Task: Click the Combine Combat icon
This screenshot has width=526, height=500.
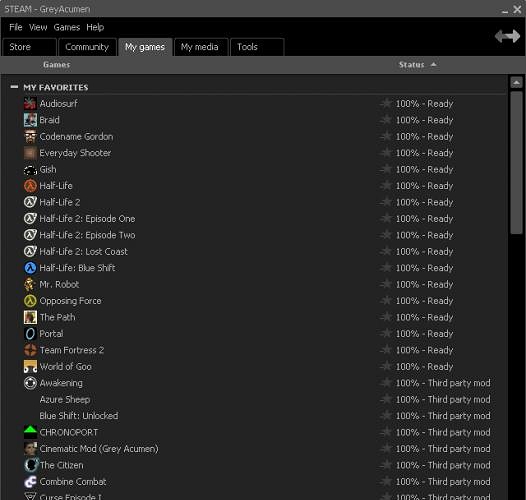Action: [x=30, y=482]
